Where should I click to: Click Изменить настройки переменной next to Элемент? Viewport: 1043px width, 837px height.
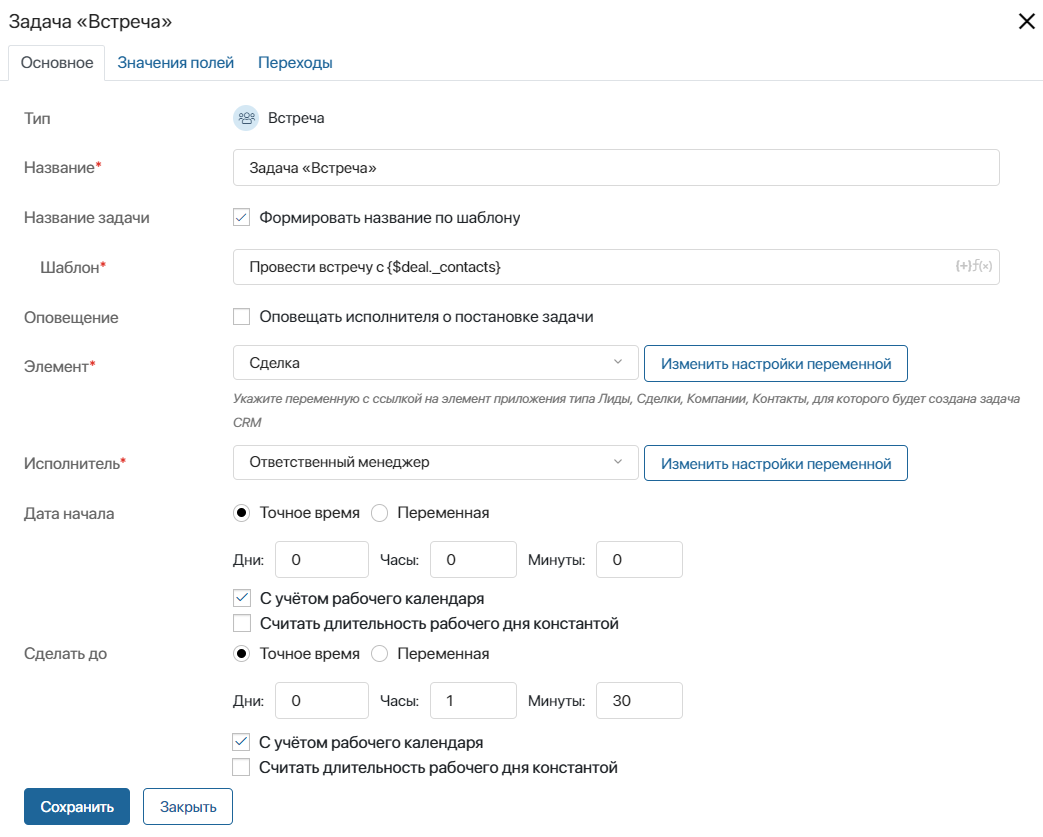coord(776,363)
